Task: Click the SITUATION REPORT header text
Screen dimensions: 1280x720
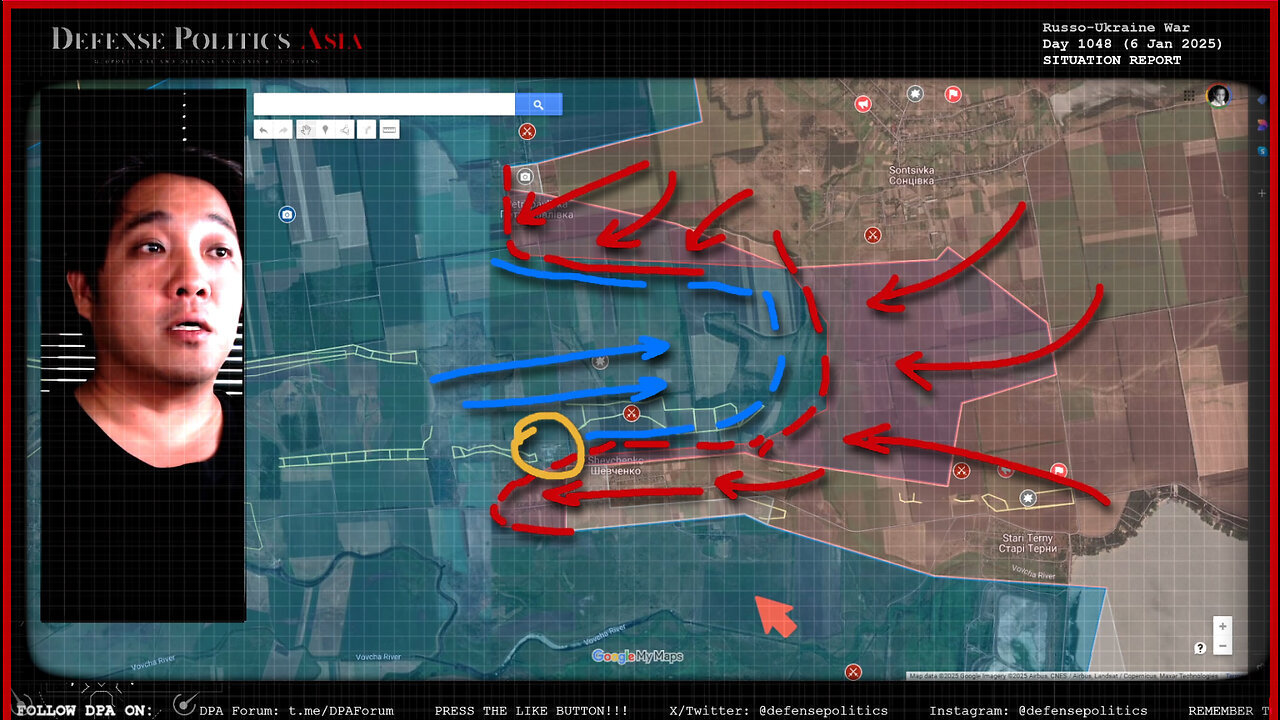Action: (x=1112, y=60)
